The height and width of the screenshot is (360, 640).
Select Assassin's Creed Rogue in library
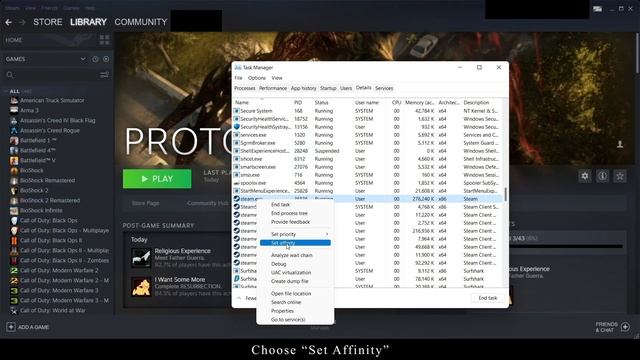50,131
